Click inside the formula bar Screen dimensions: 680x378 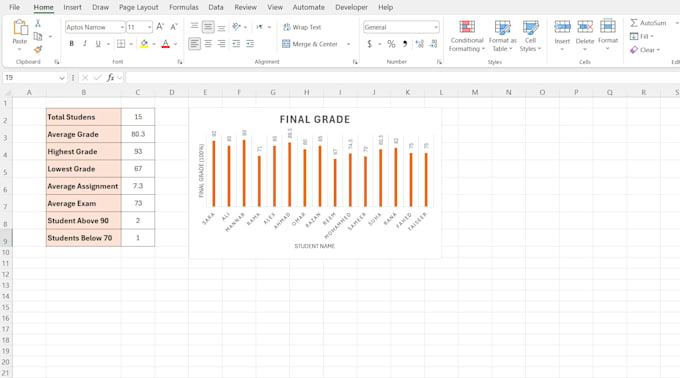(402, 78)
